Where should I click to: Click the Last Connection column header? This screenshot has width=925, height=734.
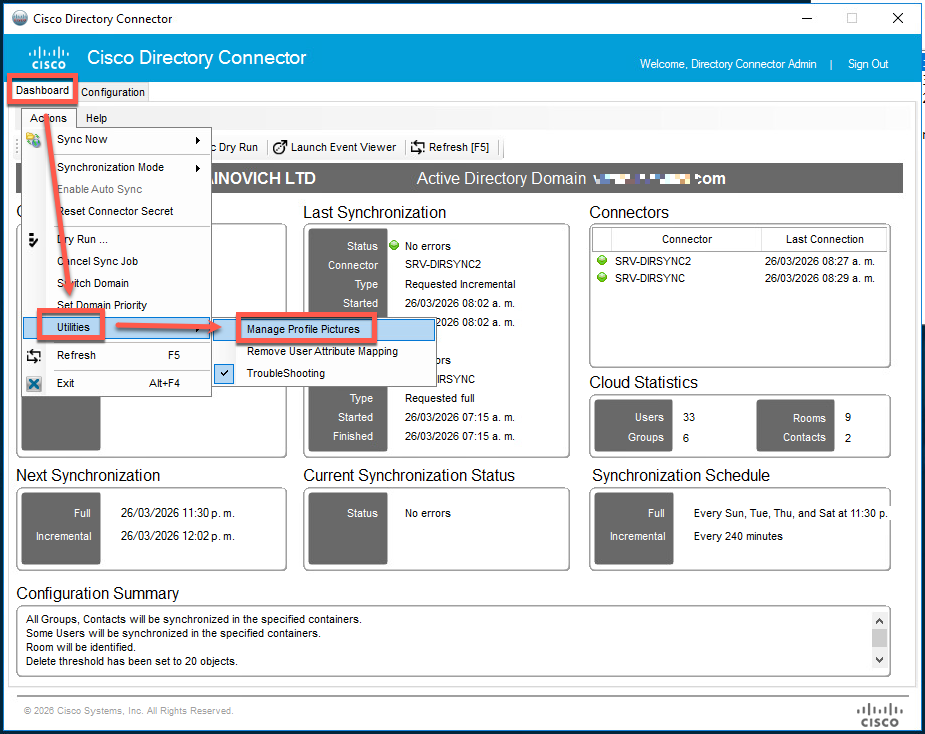coord(824,239)
